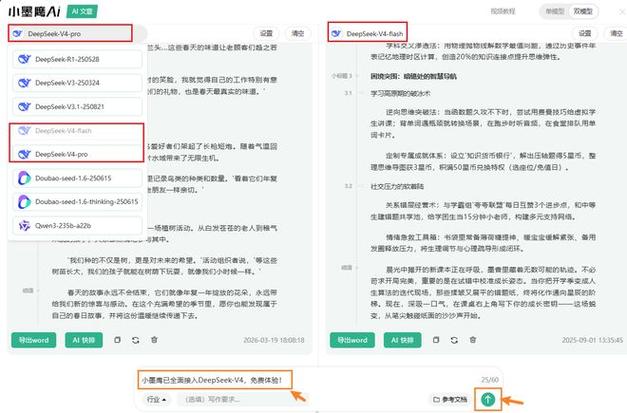Pick the greyed DeepSeek-V4-flash list entry

click(x=78, y=131)
